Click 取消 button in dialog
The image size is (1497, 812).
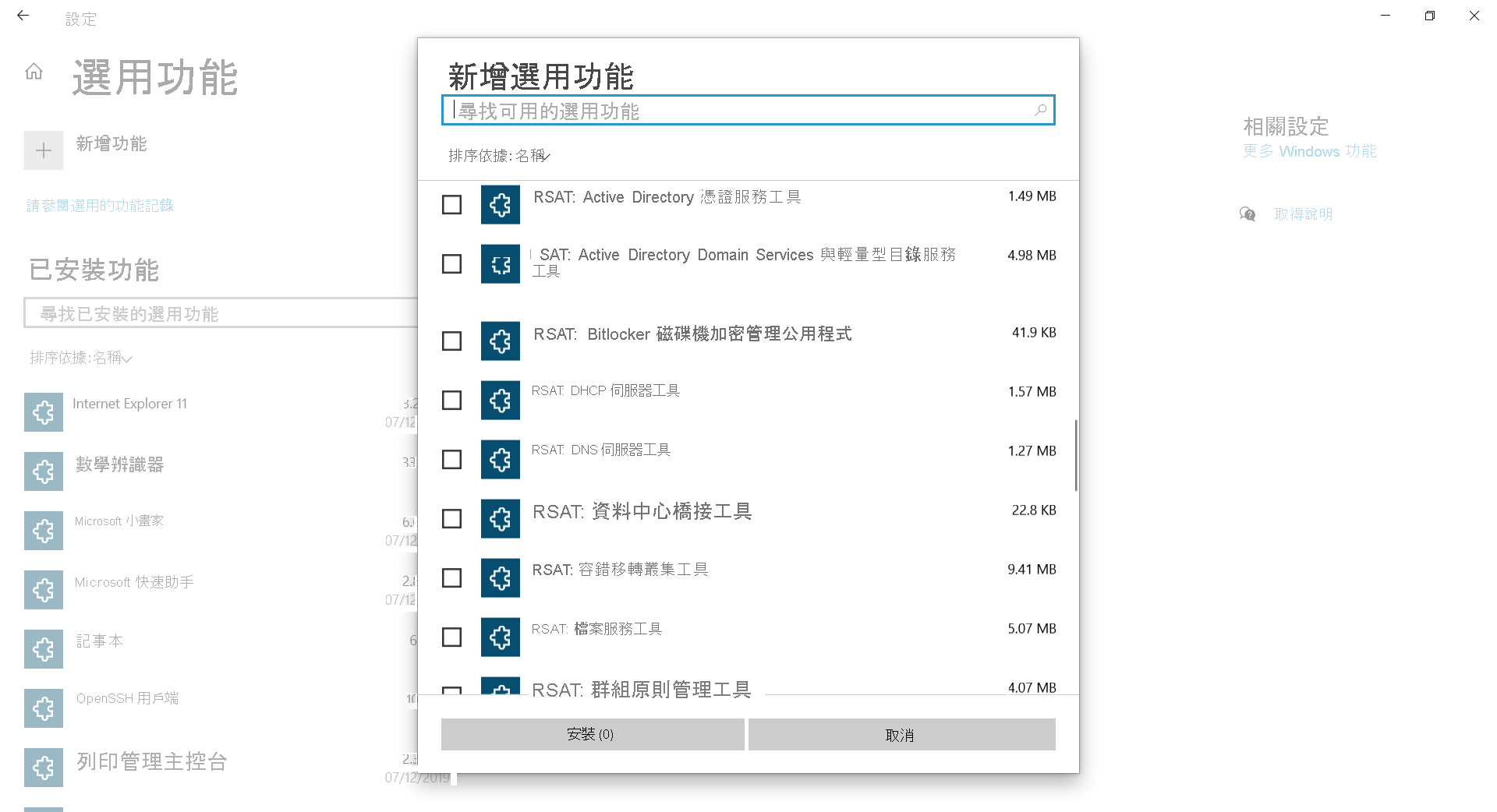click(x=901, y=735)
